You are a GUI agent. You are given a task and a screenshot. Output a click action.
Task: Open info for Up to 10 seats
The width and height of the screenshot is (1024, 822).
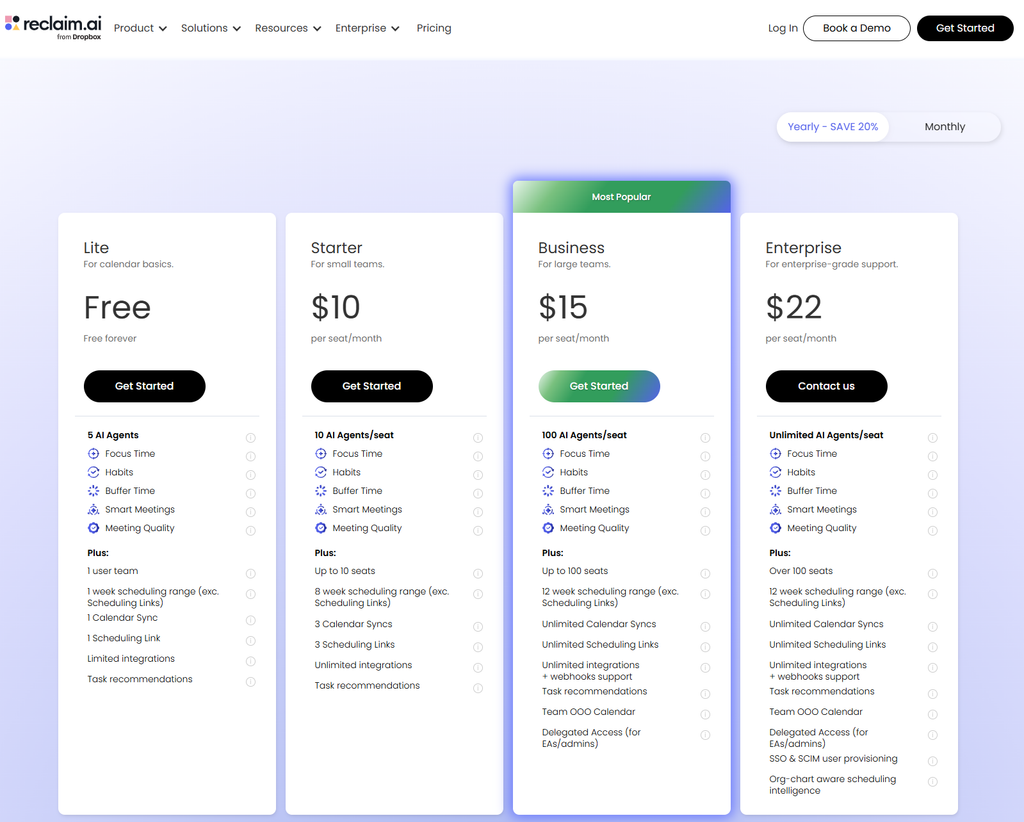pyautogui.click(x=478, y=573)
